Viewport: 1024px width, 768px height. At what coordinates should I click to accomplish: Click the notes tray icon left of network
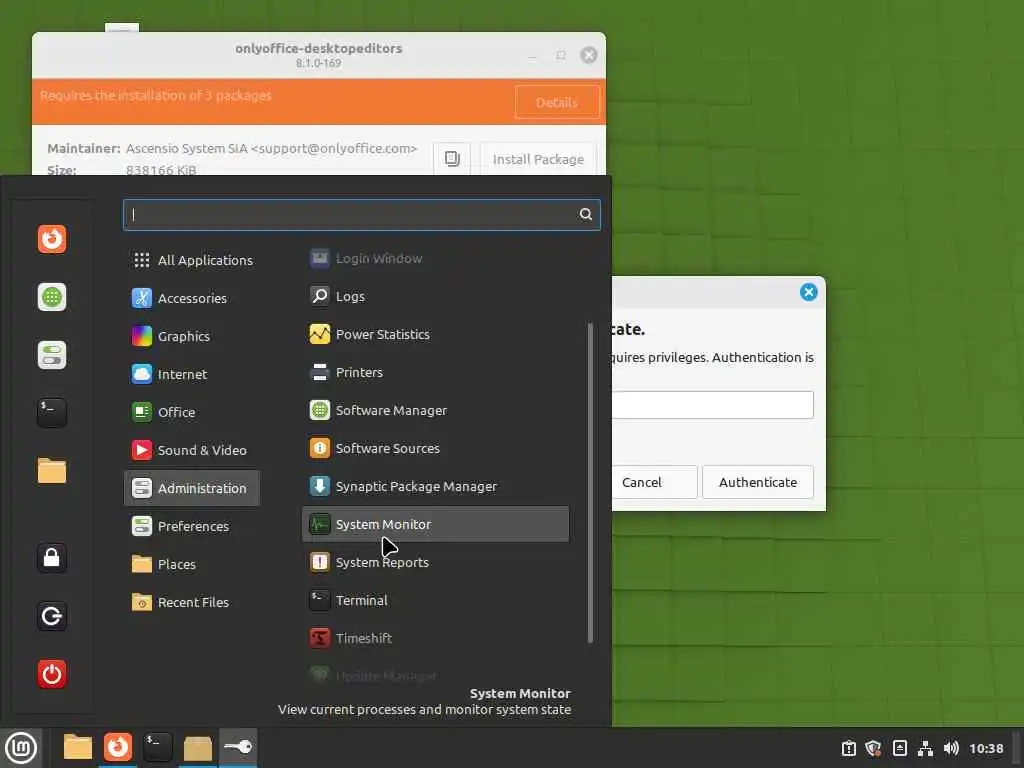pyautogui.click(x=899, y=748)
